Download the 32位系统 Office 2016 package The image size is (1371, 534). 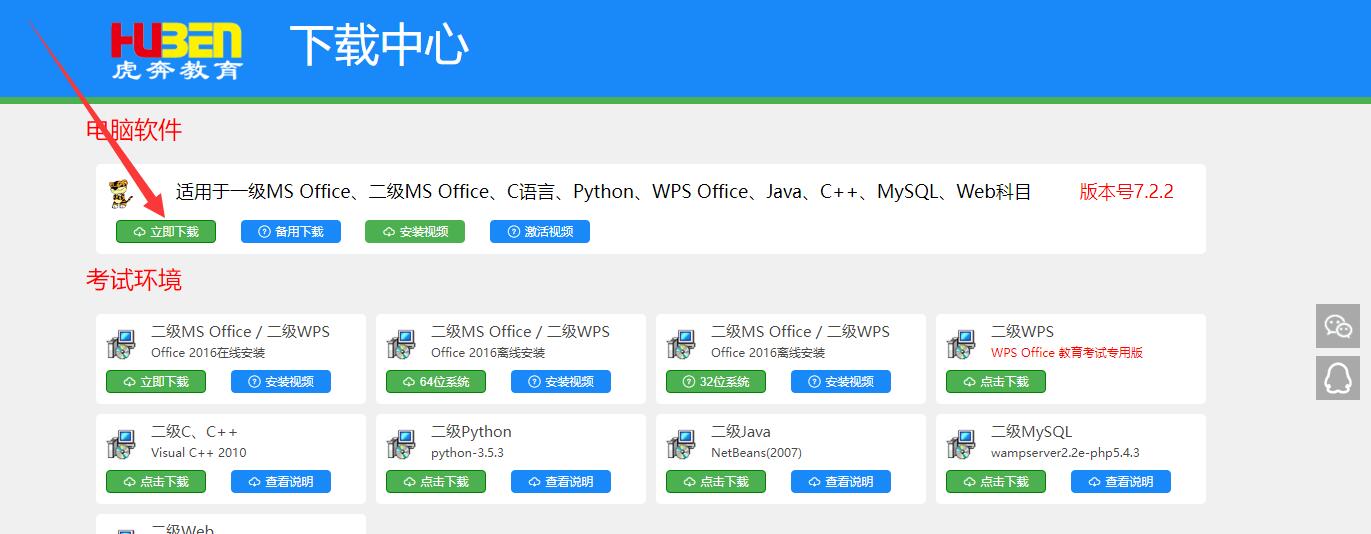coord(716,382)
